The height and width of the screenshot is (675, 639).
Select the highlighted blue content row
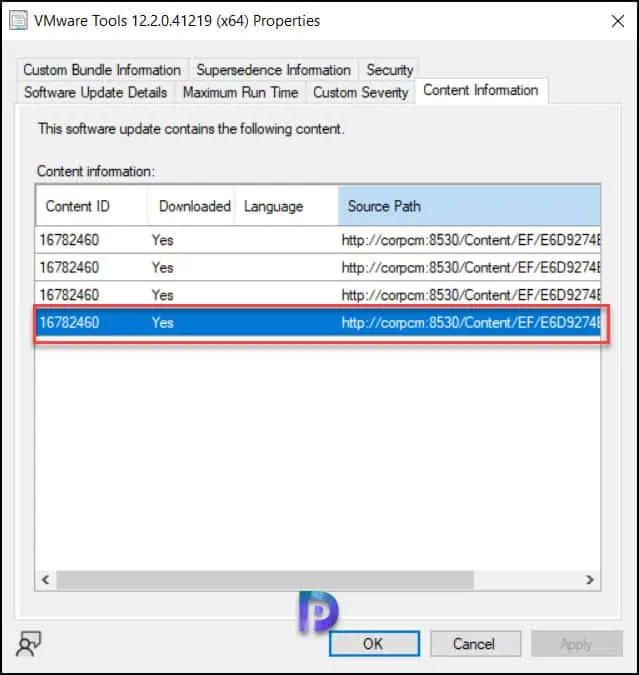point(318,322)
